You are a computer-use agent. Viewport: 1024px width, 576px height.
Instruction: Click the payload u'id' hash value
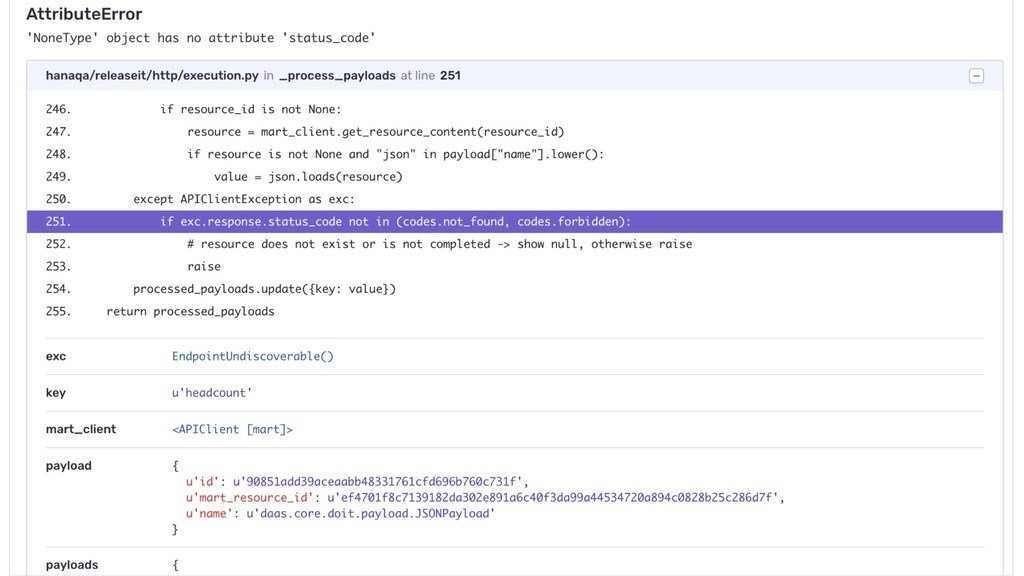[377, 481]
